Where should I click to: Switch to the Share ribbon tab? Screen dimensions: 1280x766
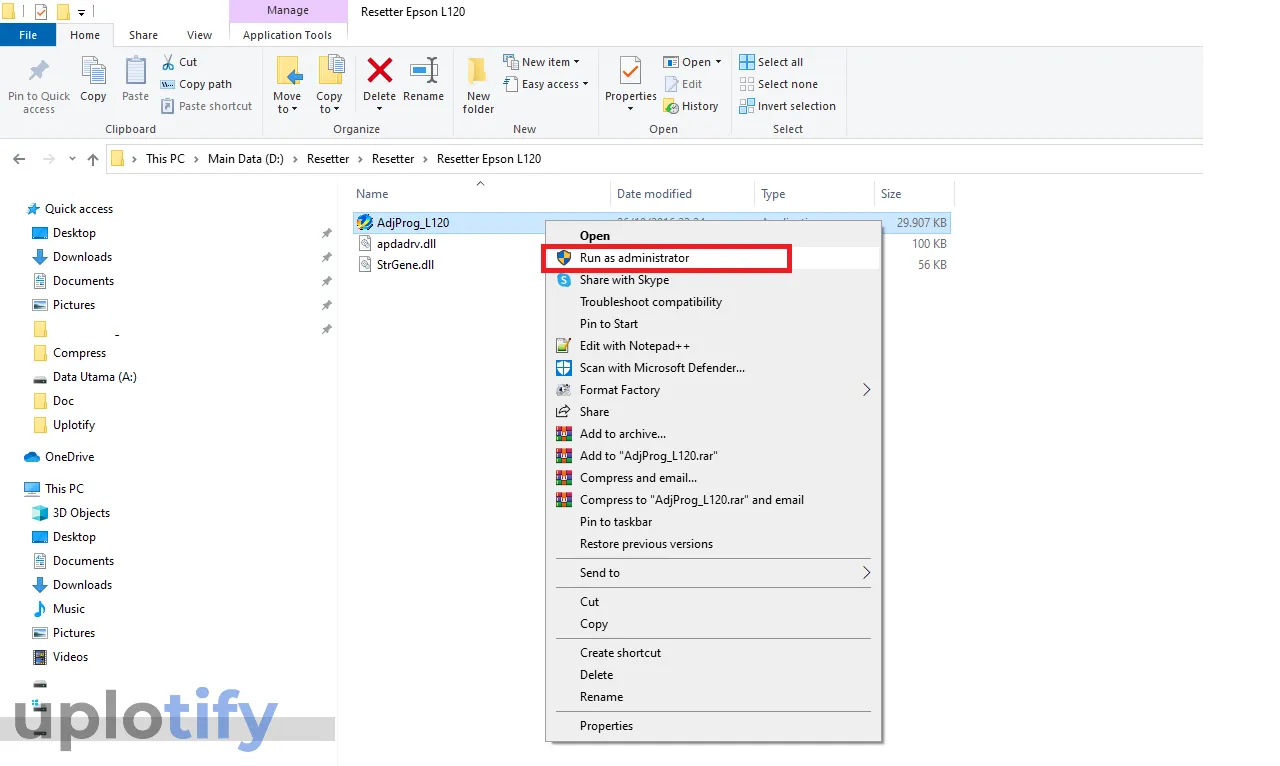143,35
